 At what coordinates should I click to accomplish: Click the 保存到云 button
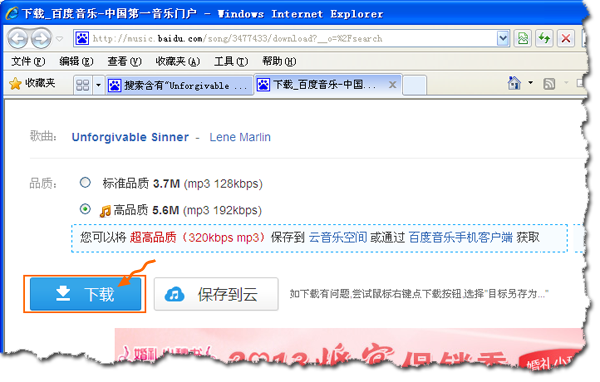coord(216,294)
